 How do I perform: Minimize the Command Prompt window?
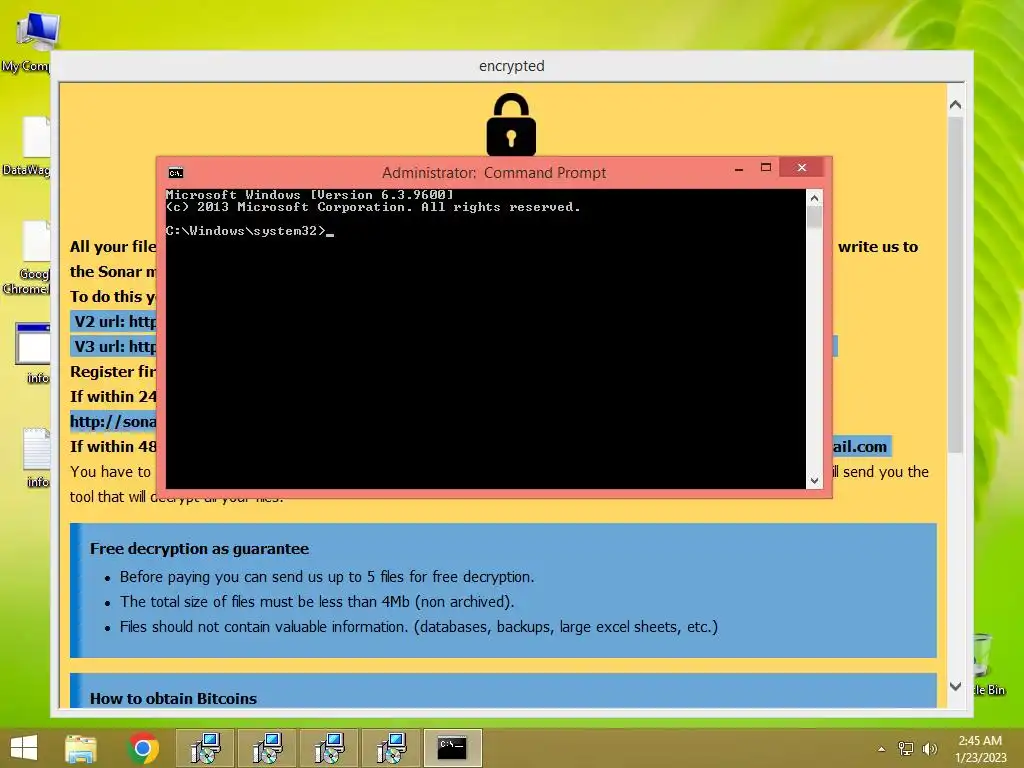[x=739, y=169]
